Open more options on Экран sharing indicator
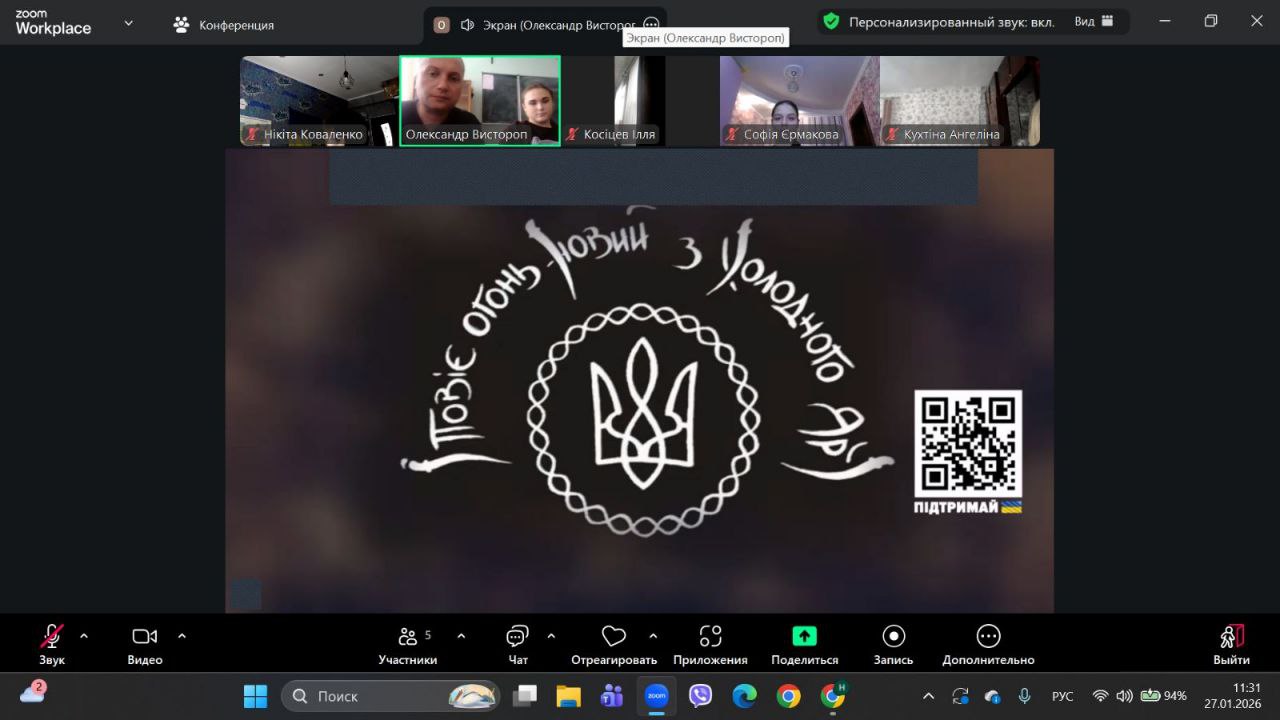 tap(651, 25)
